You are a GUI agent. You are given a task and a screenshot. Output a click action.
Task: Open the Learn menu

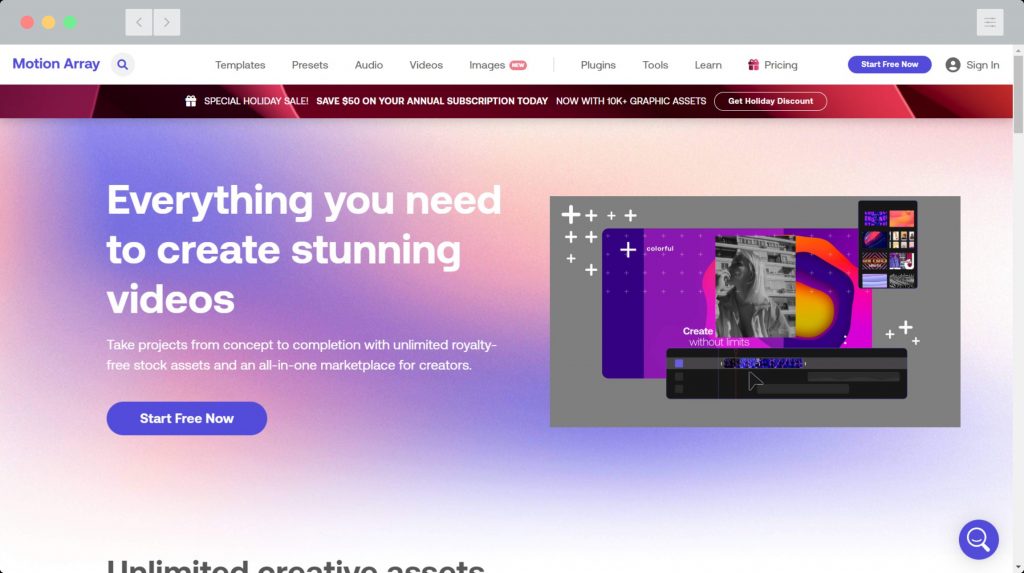coord(708,65)
